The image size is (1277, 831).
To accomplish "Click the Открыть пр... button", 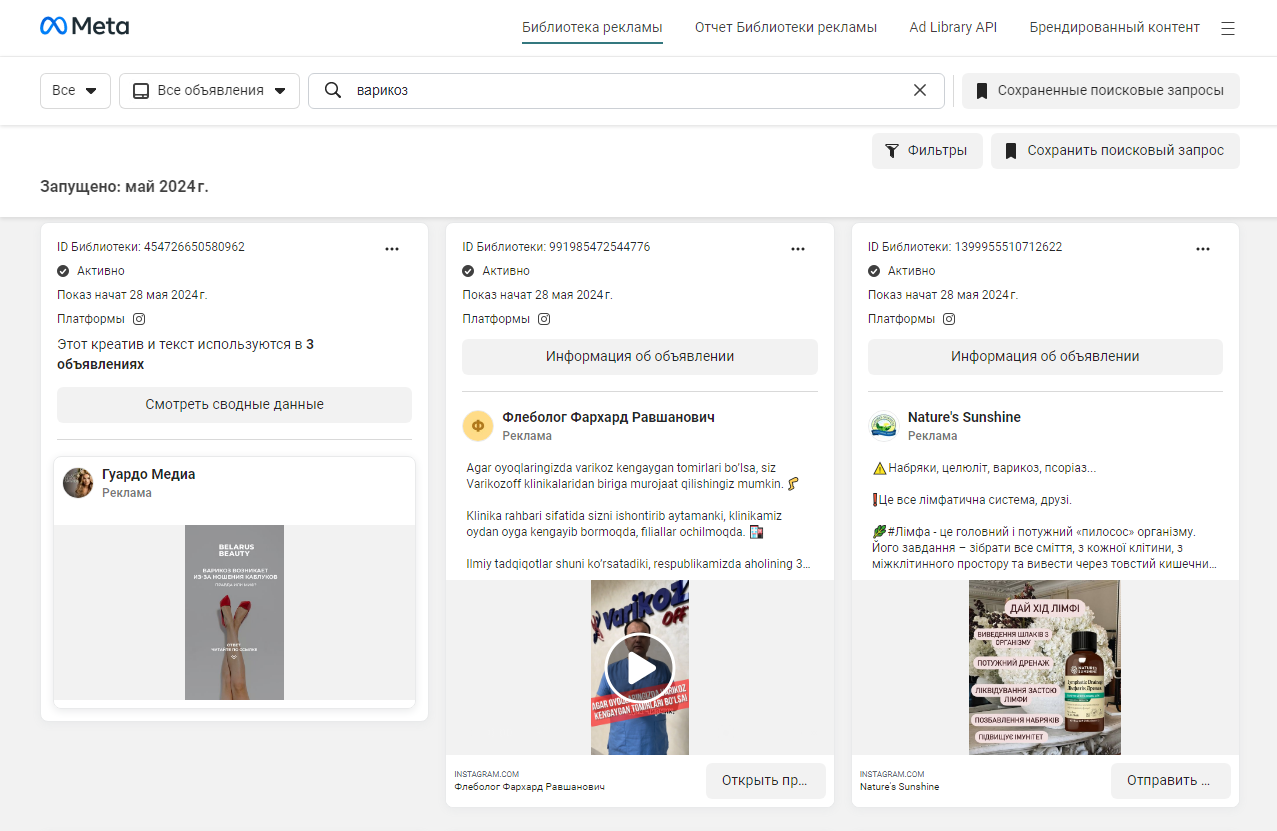I will [765, 781].
